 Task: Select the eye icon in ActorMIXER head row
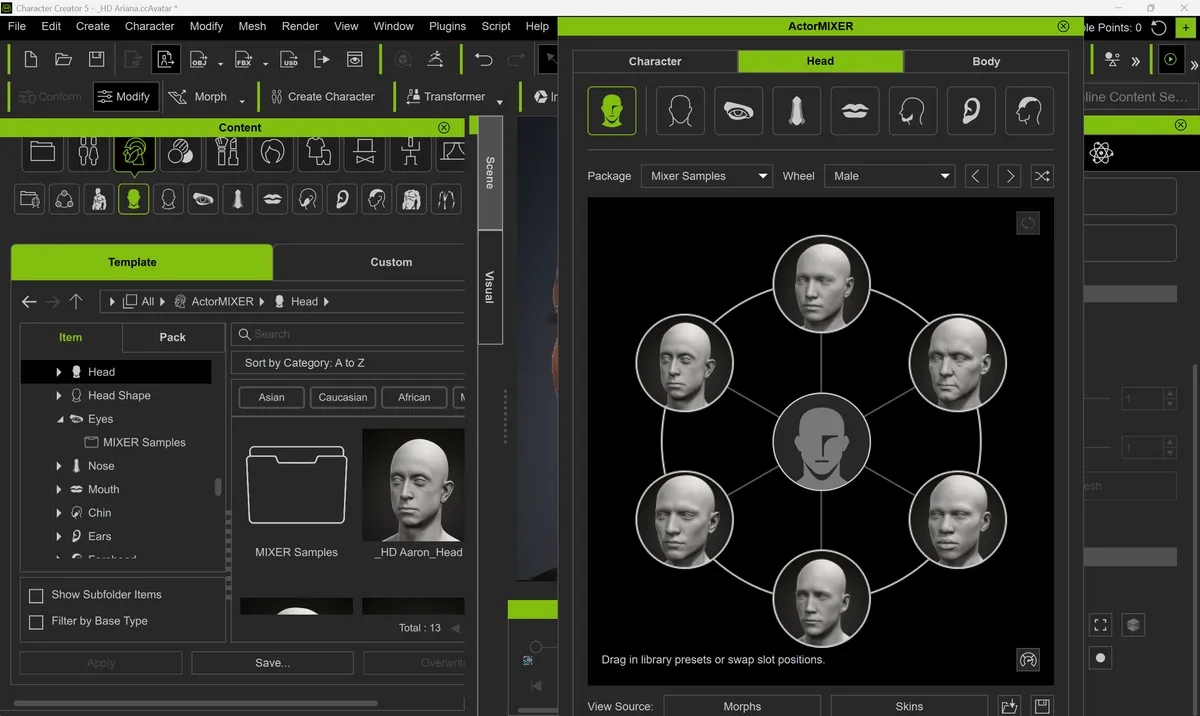[x=738, y=110]
